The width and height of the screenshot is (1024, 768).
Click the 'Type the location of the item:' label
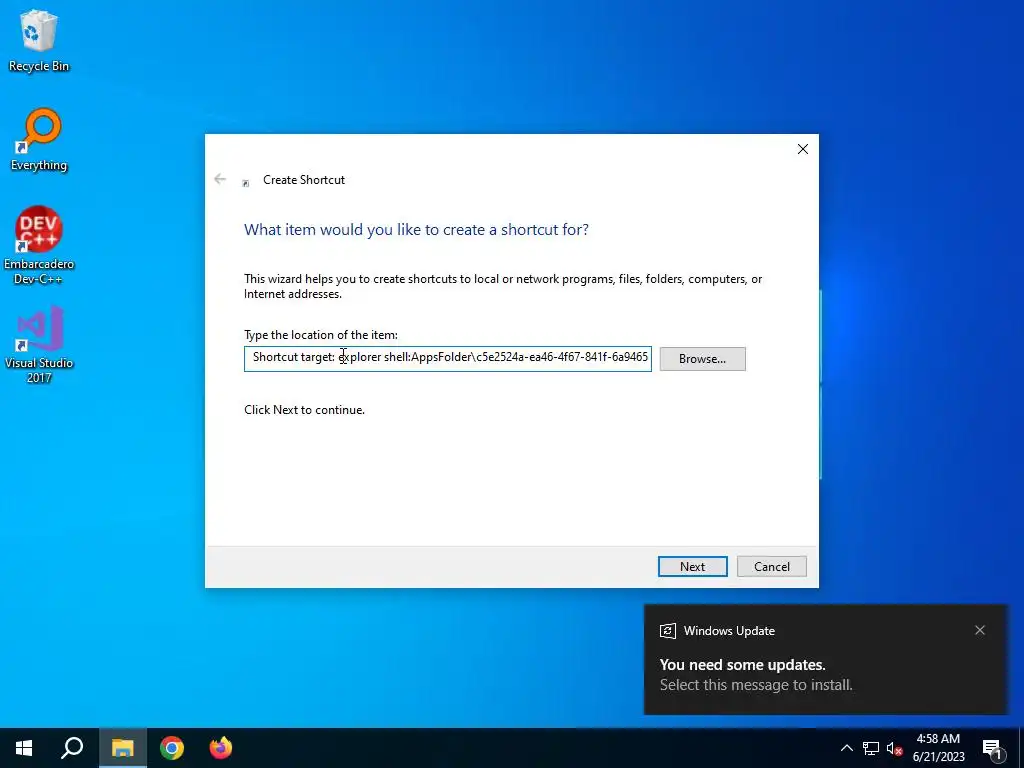321,335
